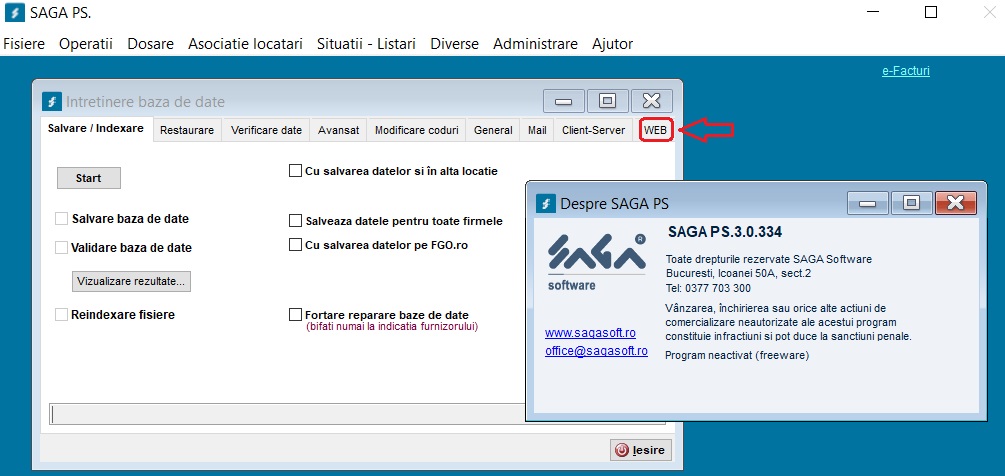1005x476 pixels.
Task: Open the Administrare menu
Action: [x=535, y=44]
